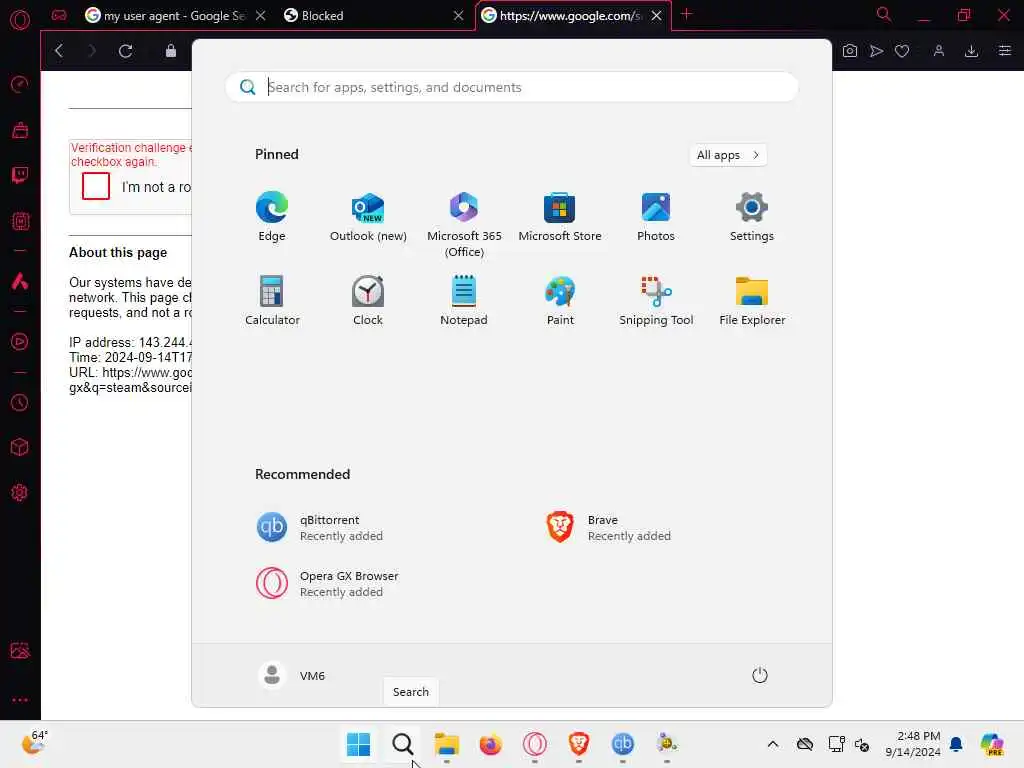The height and width of the screenshot is (768, 1024).
Task: Open history clock in Opera sidebar
Action: (x=20, y=402)
